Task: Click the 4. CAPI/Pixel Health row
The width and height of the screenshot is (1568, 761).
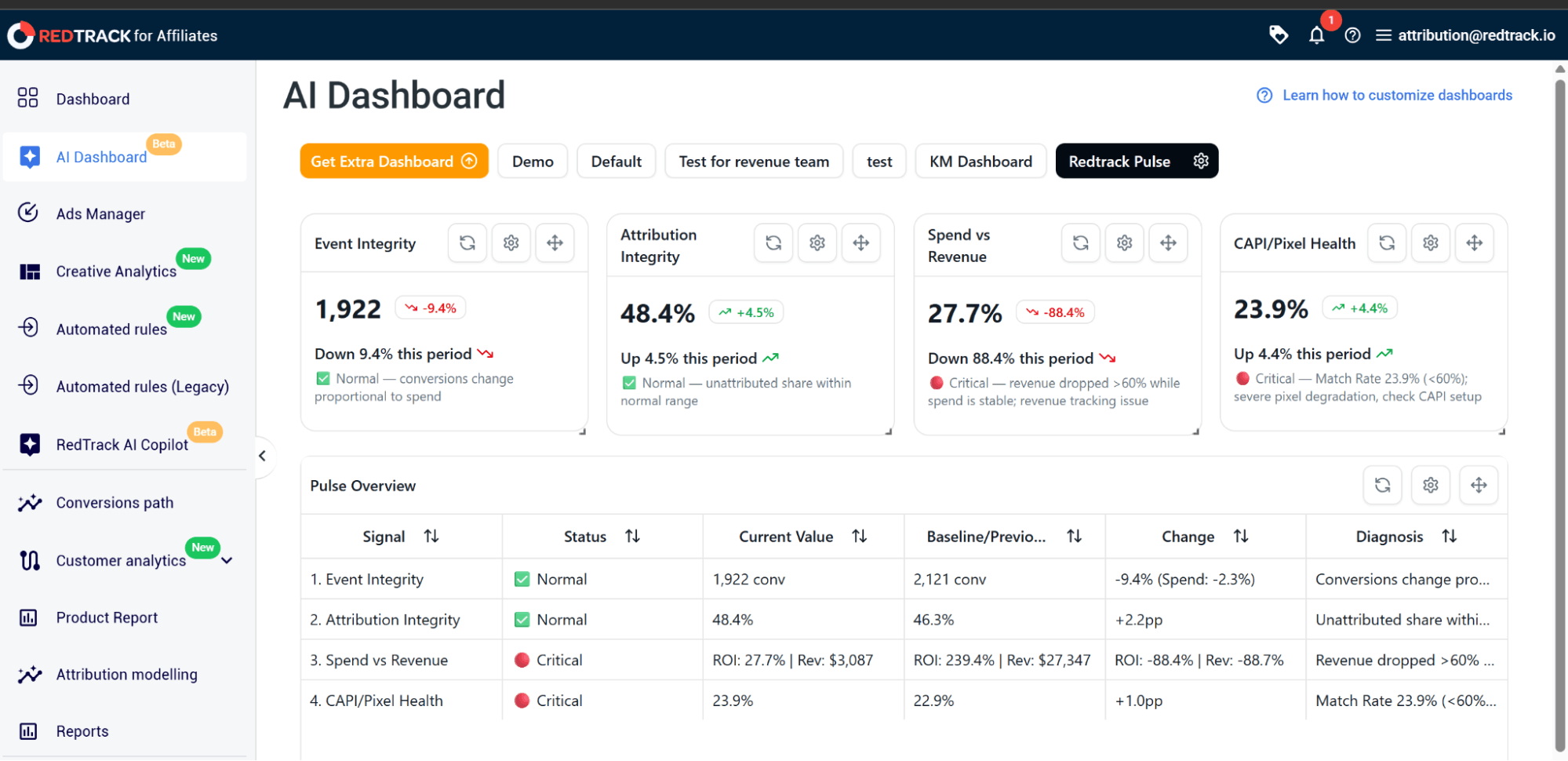Action: (x=904, y=701)
